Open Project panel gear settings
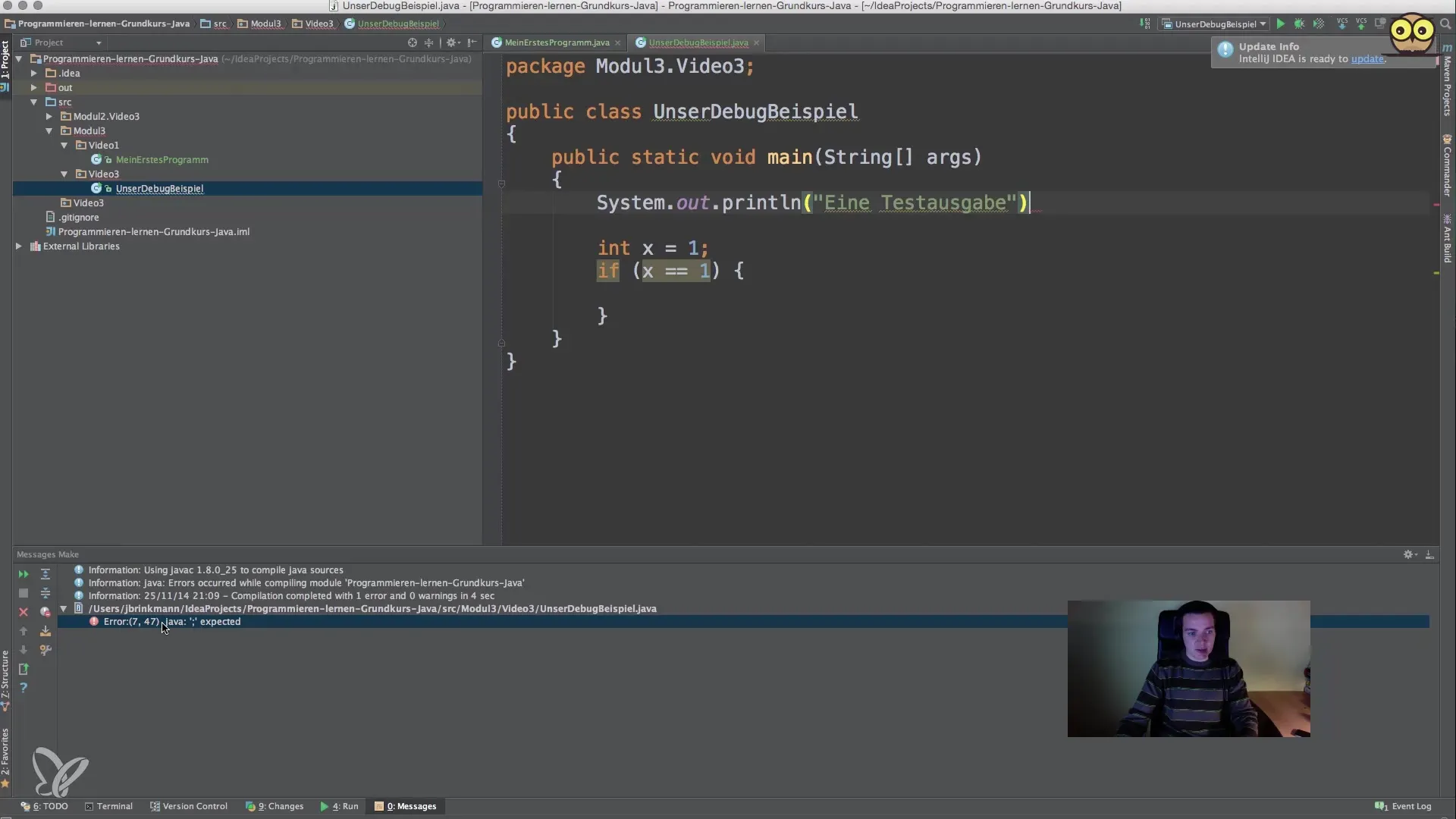 tap(453, 42)
